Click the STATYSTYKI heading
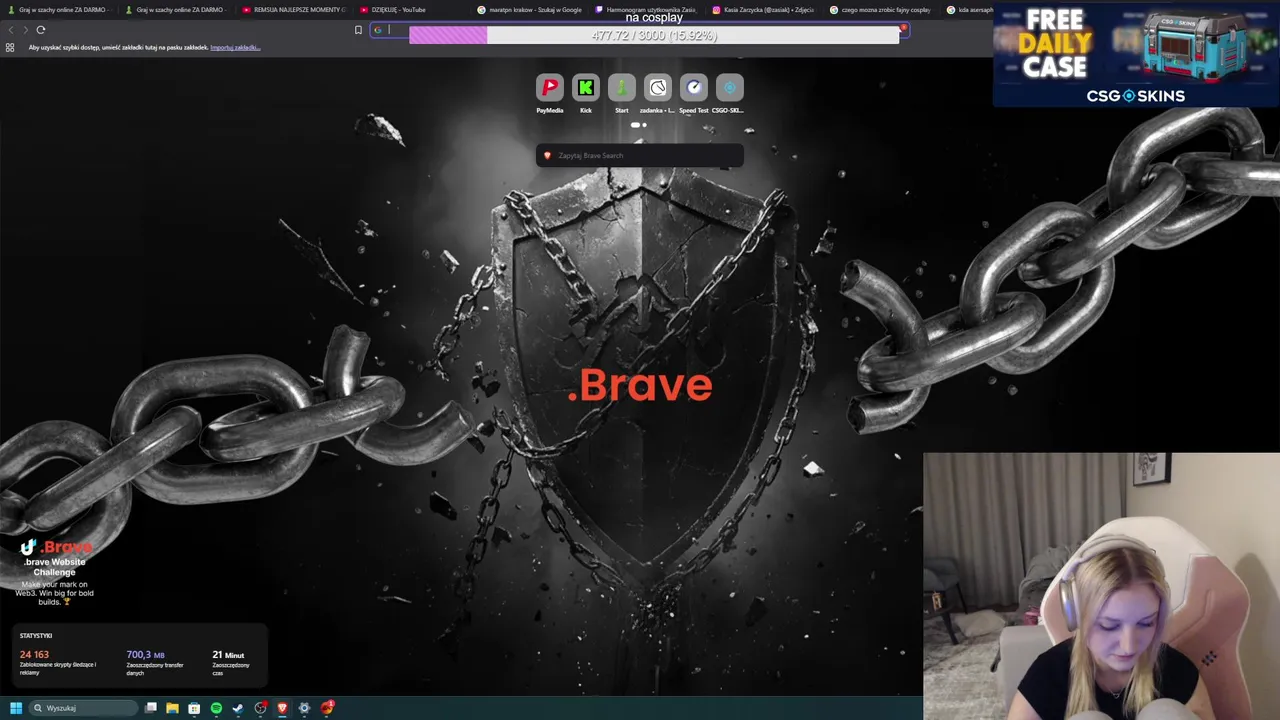 pyautogui.click(x=36, y=636)
